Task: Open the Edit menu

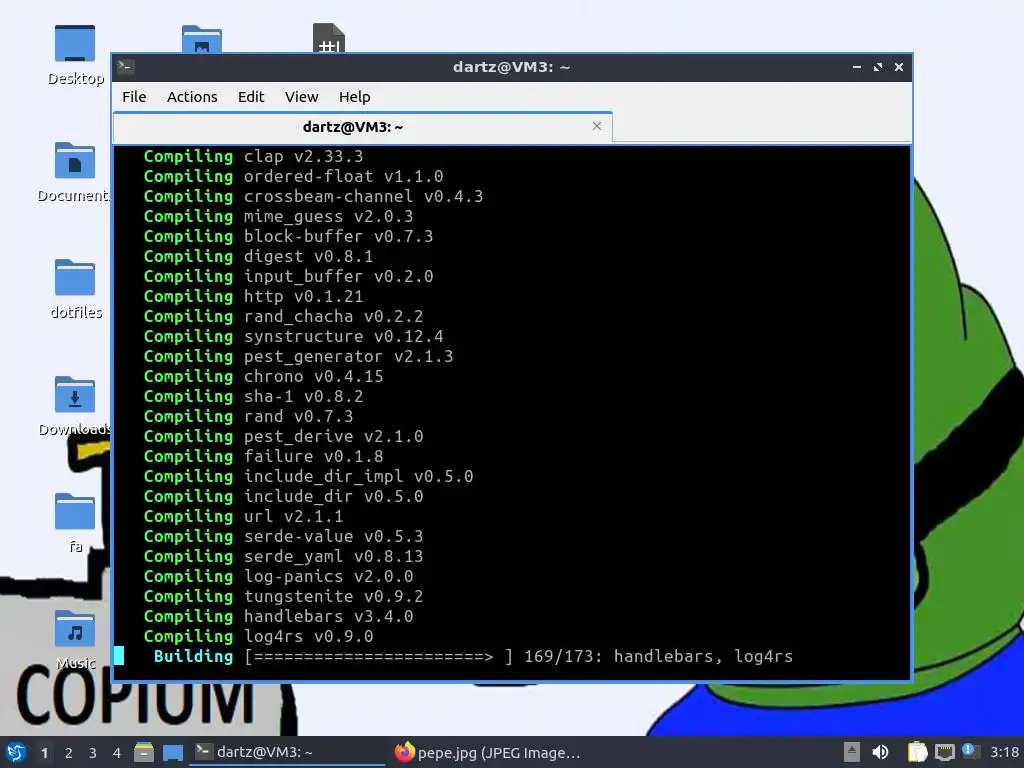Action: tap(251, 97)
